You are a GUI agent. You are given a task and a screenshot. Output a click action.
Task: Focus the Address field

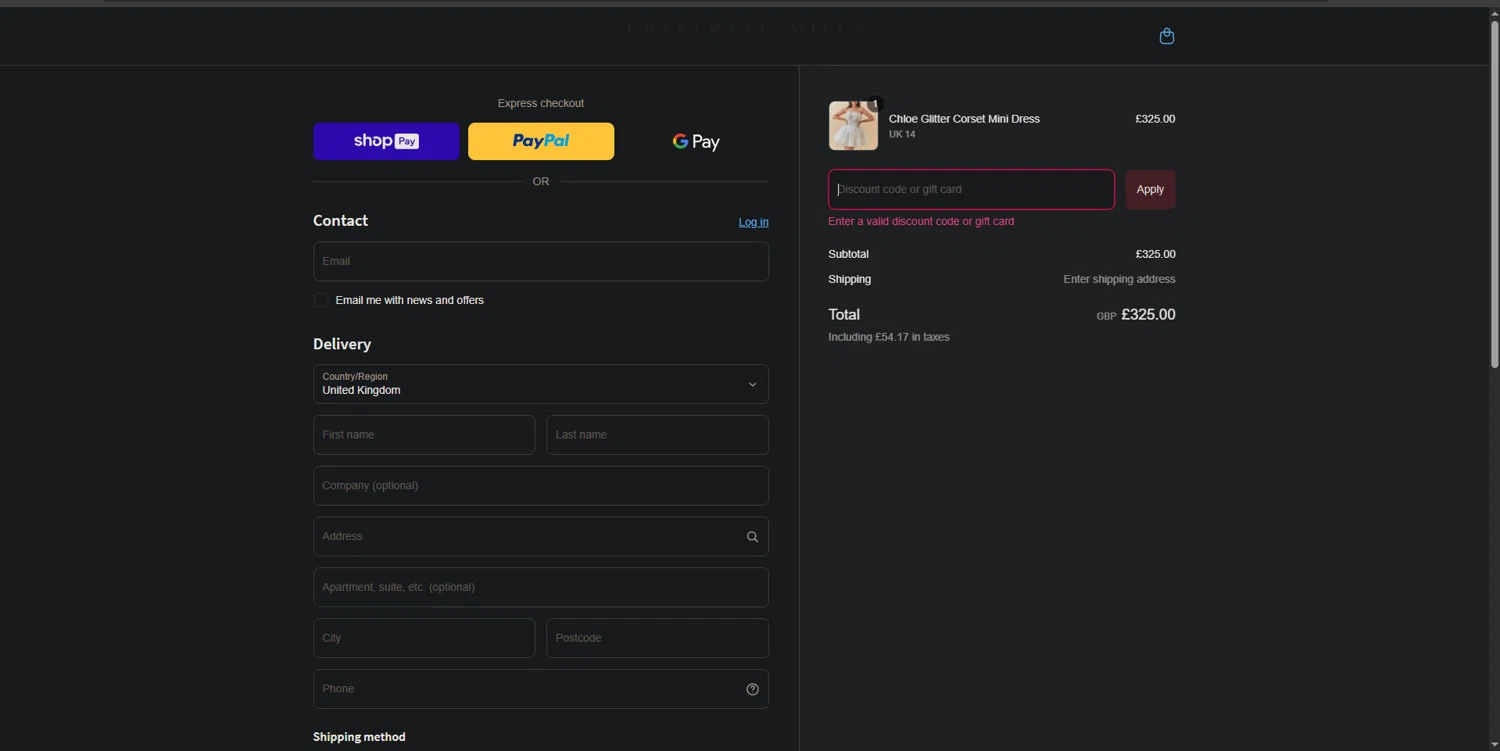point(541,537)
